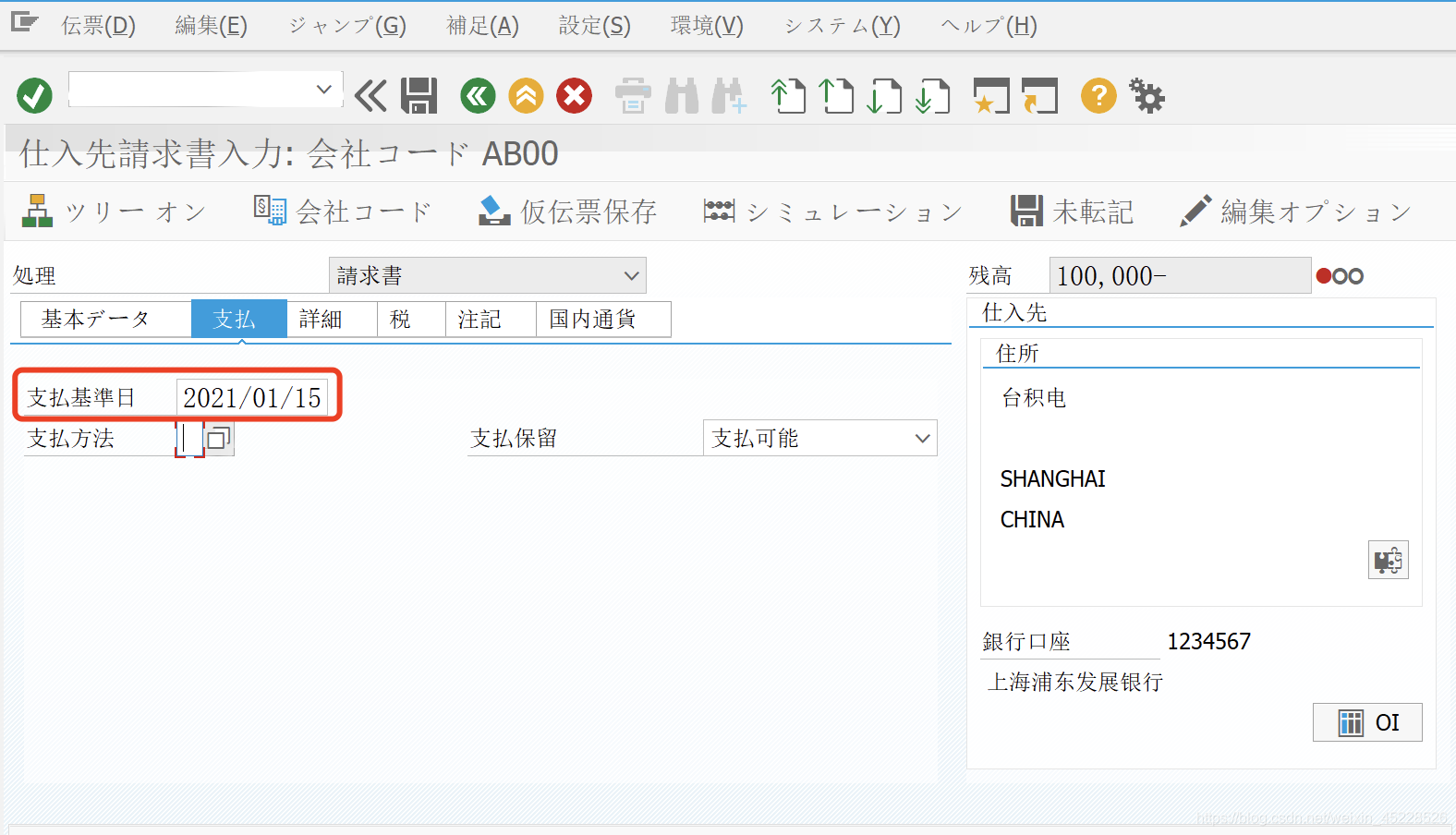Switch to the 国内通貨 tab
Screen dimensions: 1456x835
(x=603, y=319)
